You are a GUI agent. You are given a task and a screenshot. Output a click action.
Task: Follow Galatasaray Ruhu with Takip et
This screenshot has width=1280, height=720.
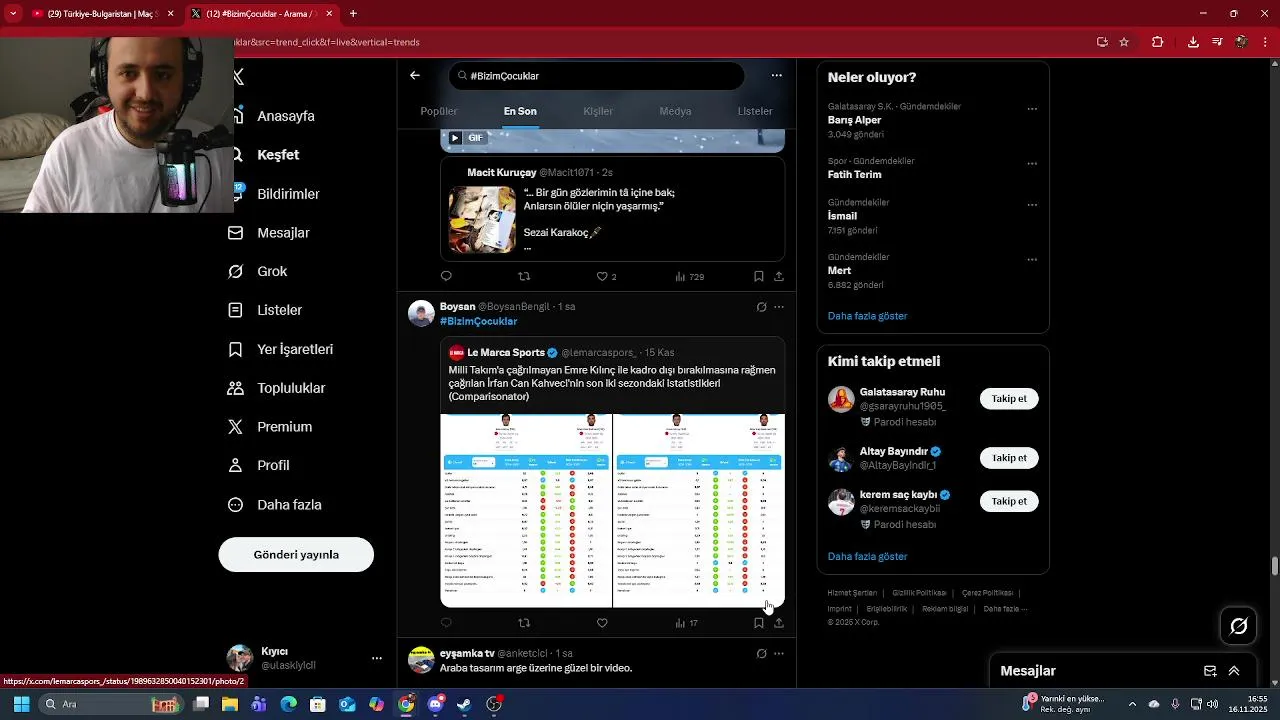coord(1009,399)
